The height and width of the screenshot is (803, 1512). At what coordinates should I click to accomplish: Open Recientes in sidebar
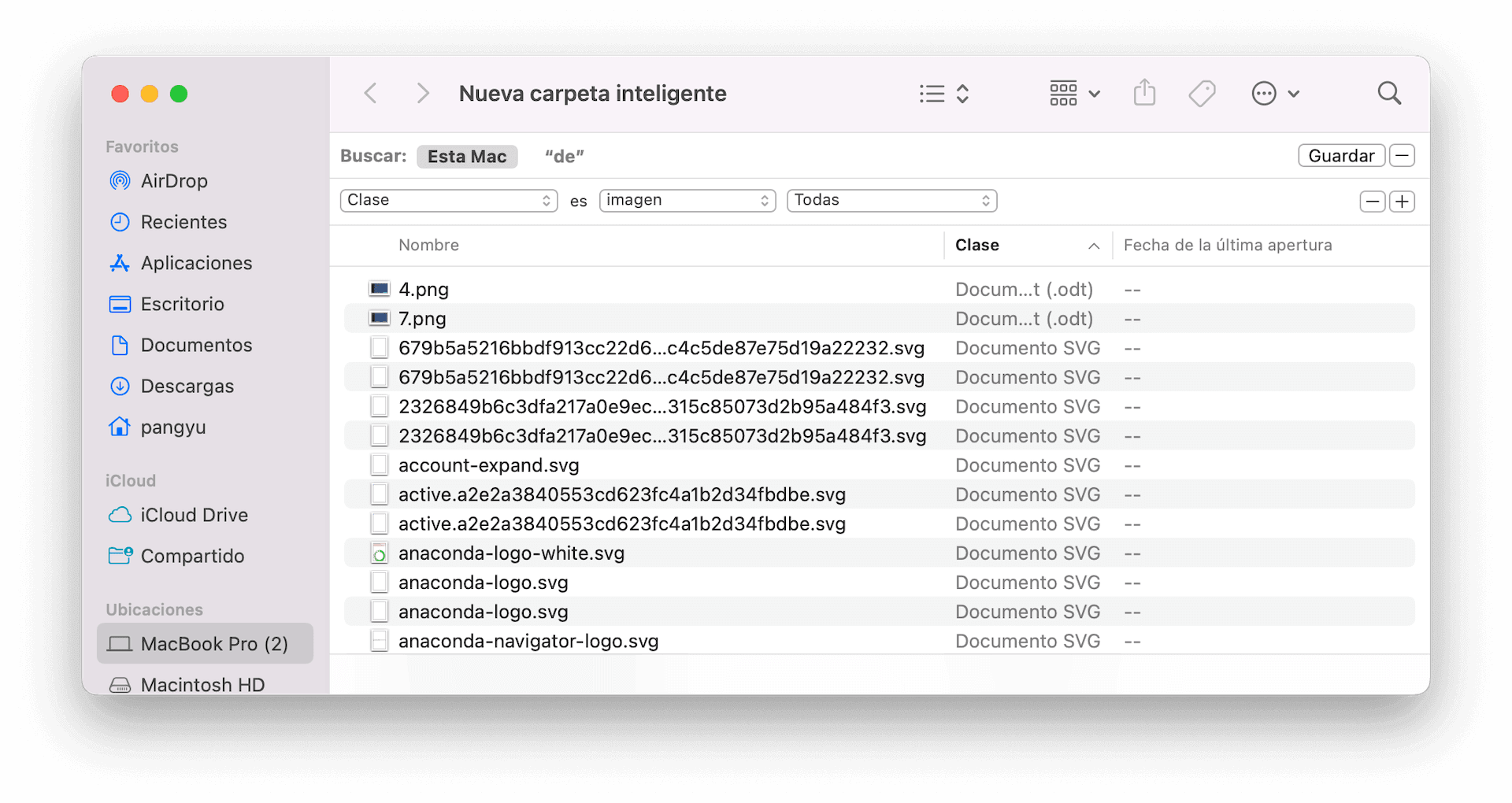(205, 222)
